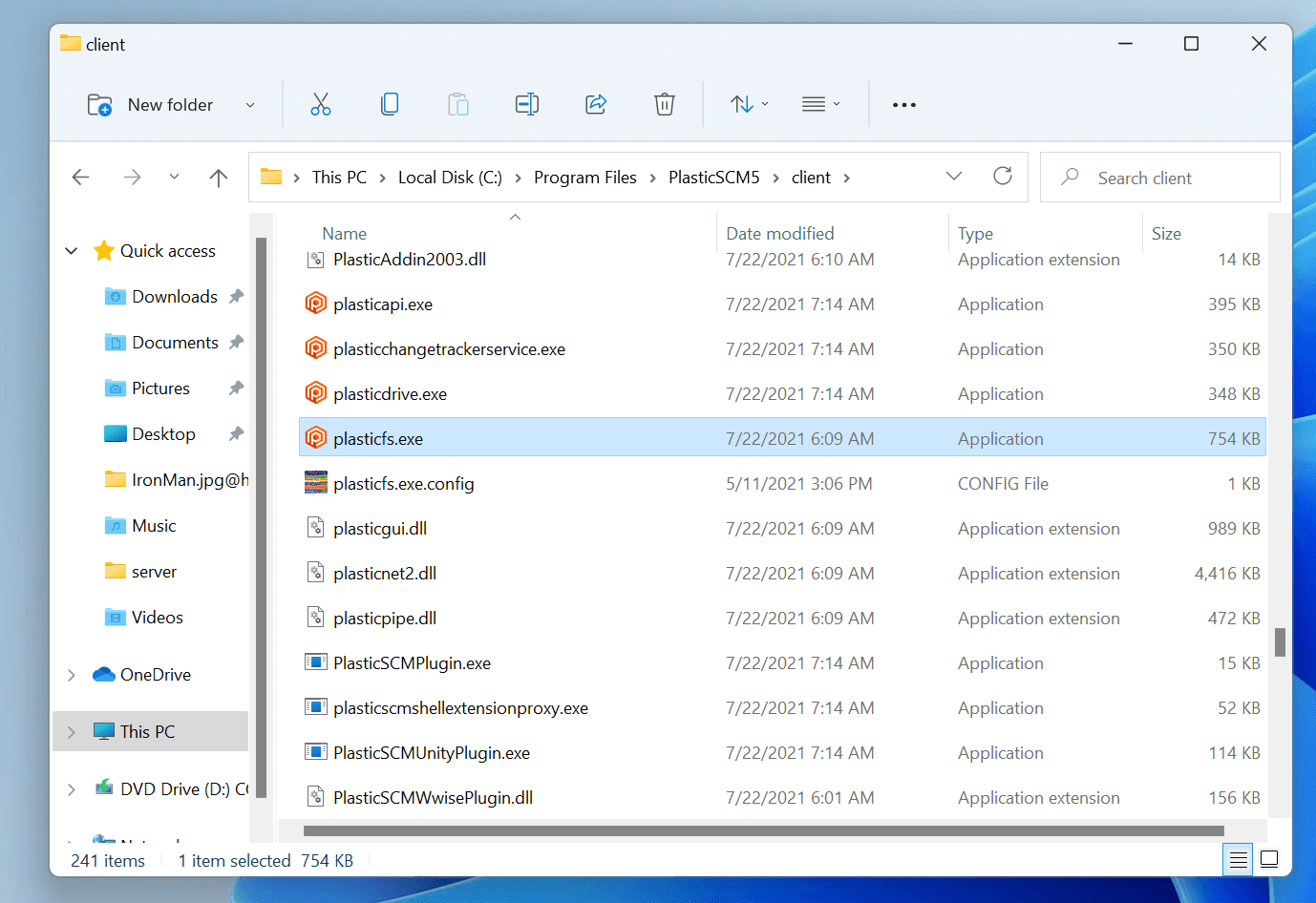The image size is (1316, 903).
Task: Switch to large thumbnails view in status bar
Action: click(x=1269, y=859)
